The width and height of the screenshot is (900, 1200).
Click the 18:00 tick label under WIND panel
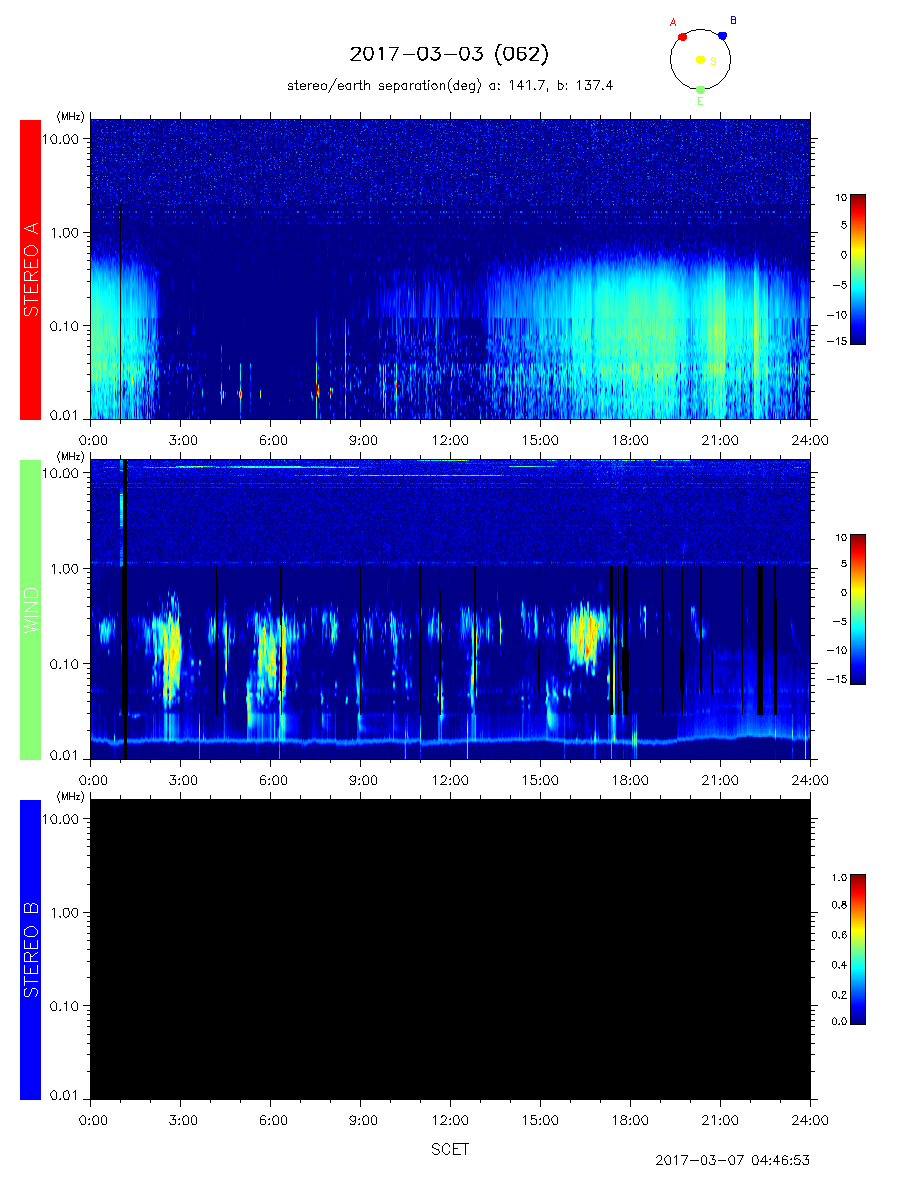pos(630,779)
